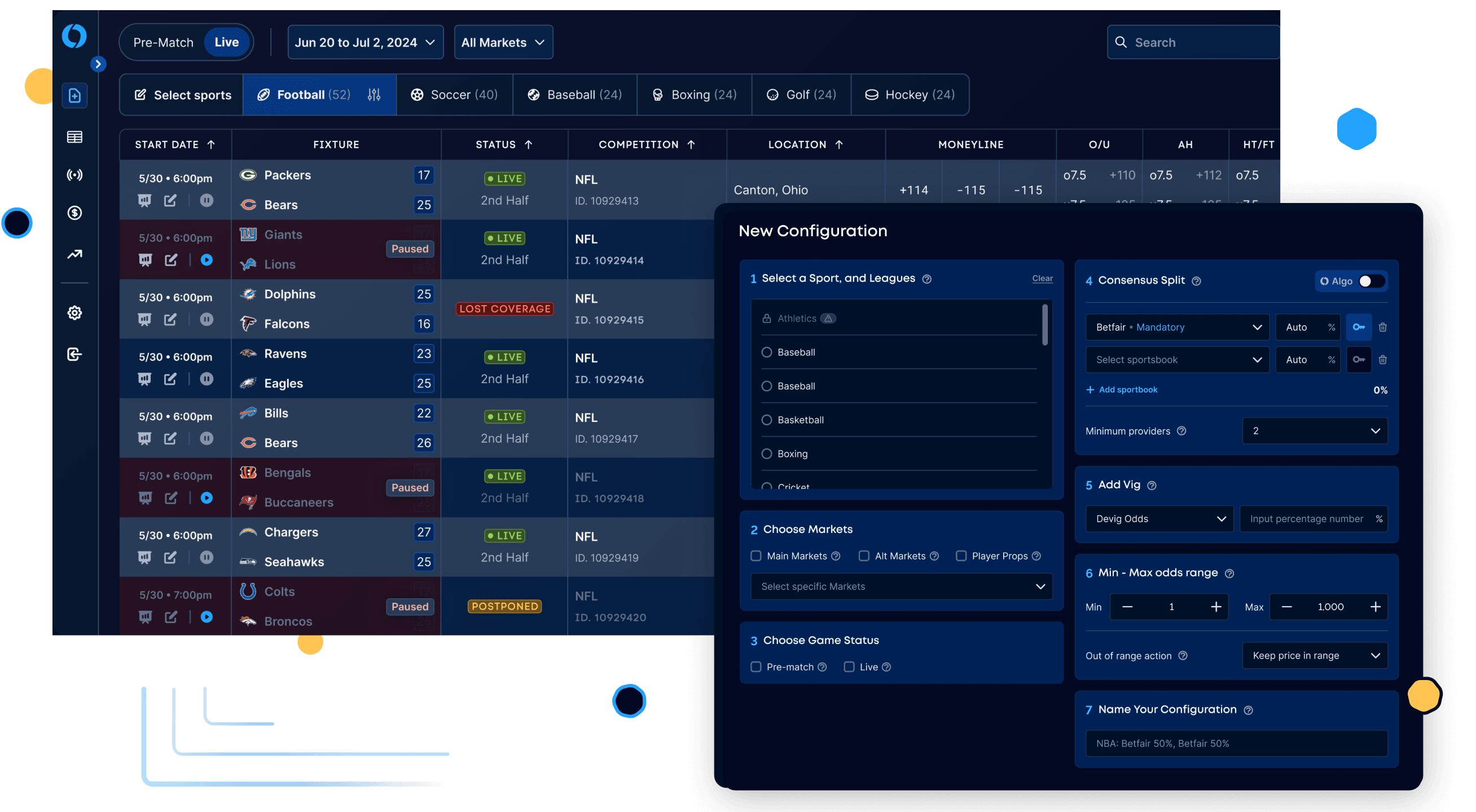
Task: Open the table list sidebar icon
Action: (x=74, y=137)
